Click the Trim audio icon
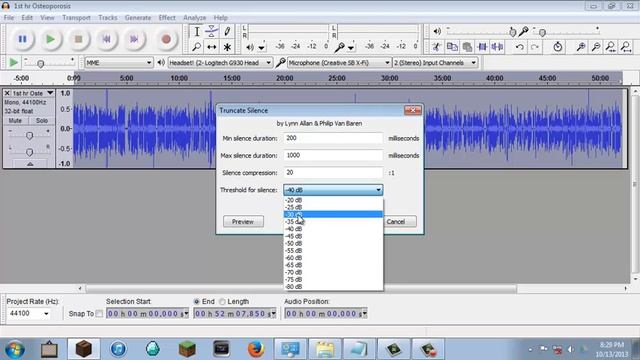The width and height of the screenshot is (640, 360). [482, 47]
